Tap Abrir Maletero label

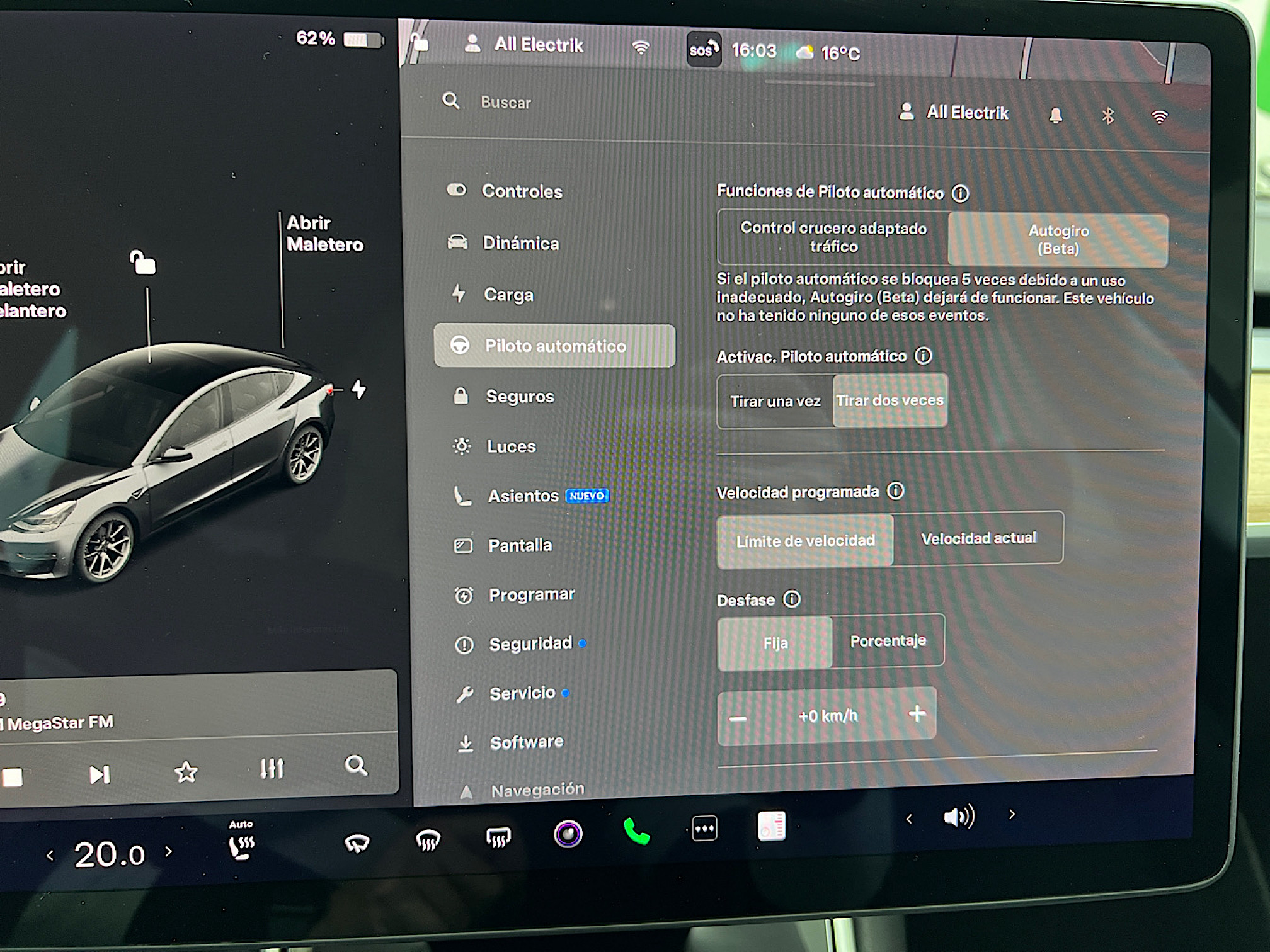[324, 234]
